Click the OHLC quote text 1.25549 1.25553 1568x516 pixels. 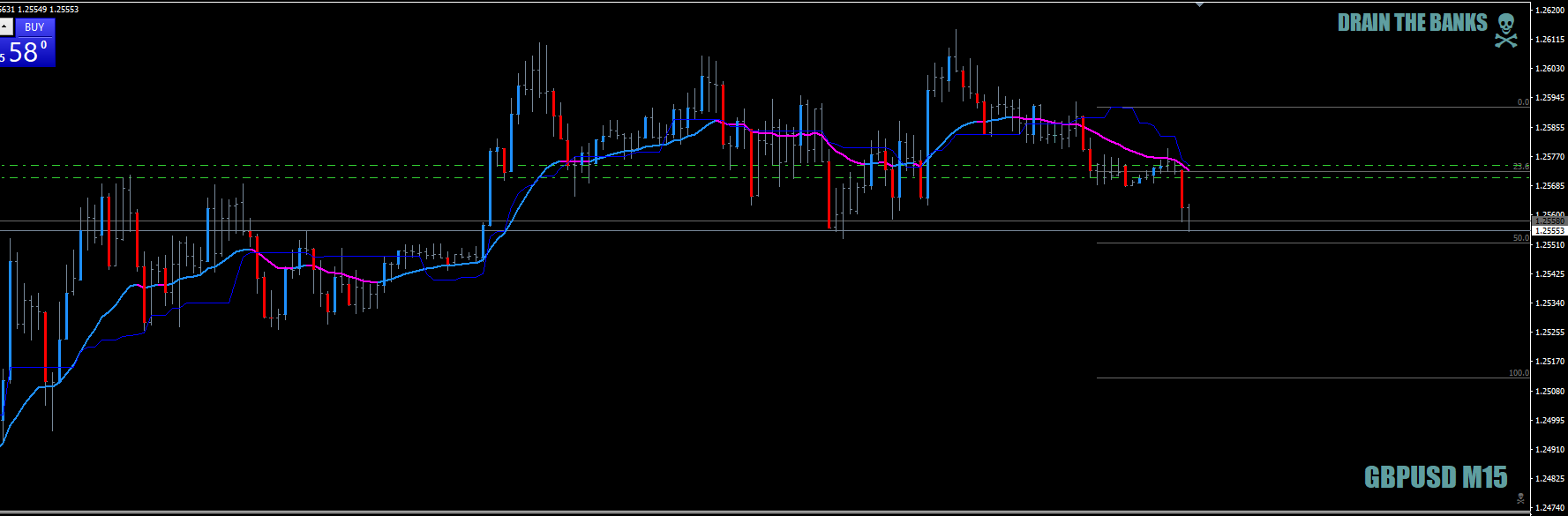(49, 10)
